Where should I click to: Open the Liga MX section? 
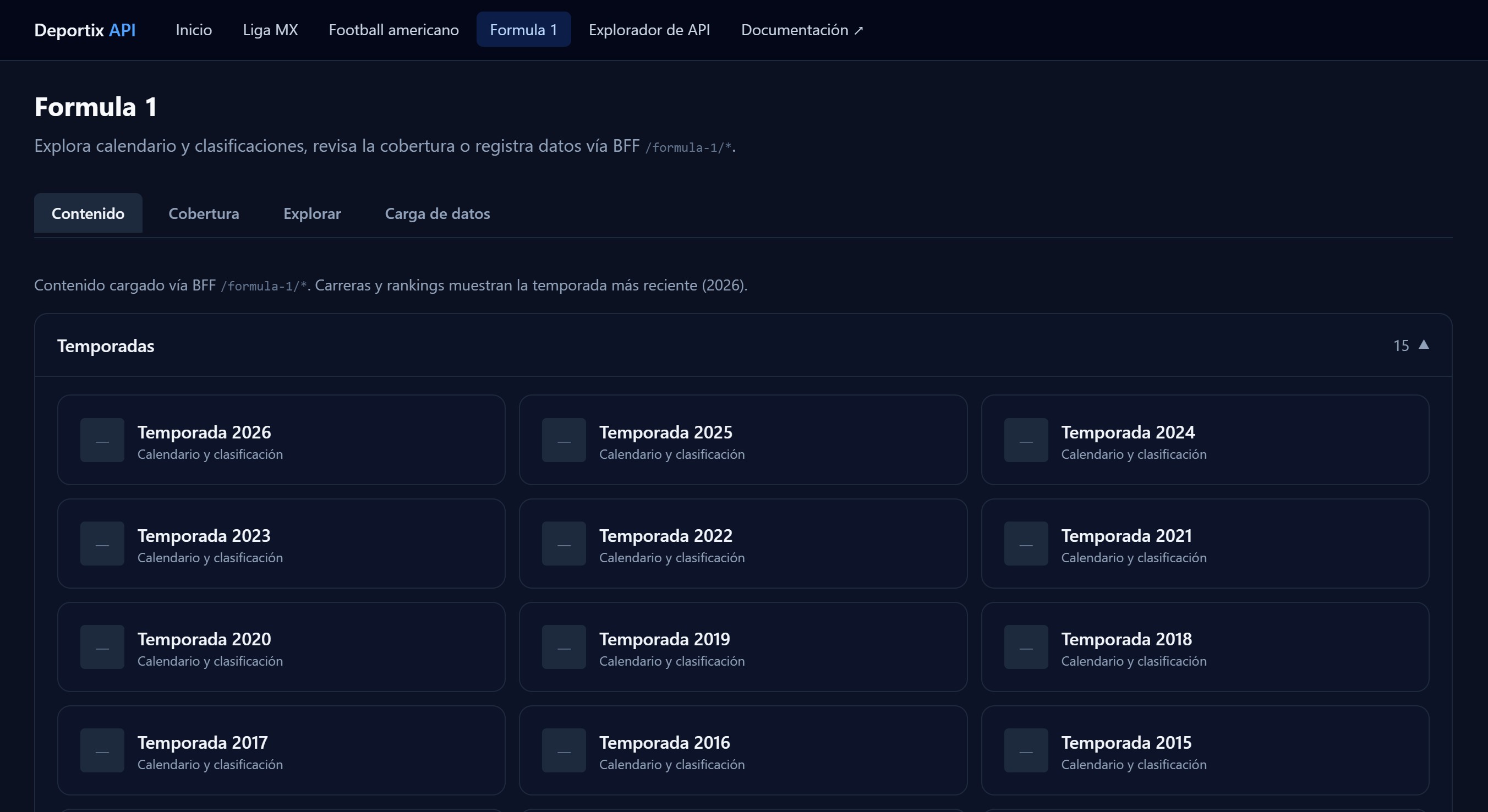point(270,30)
